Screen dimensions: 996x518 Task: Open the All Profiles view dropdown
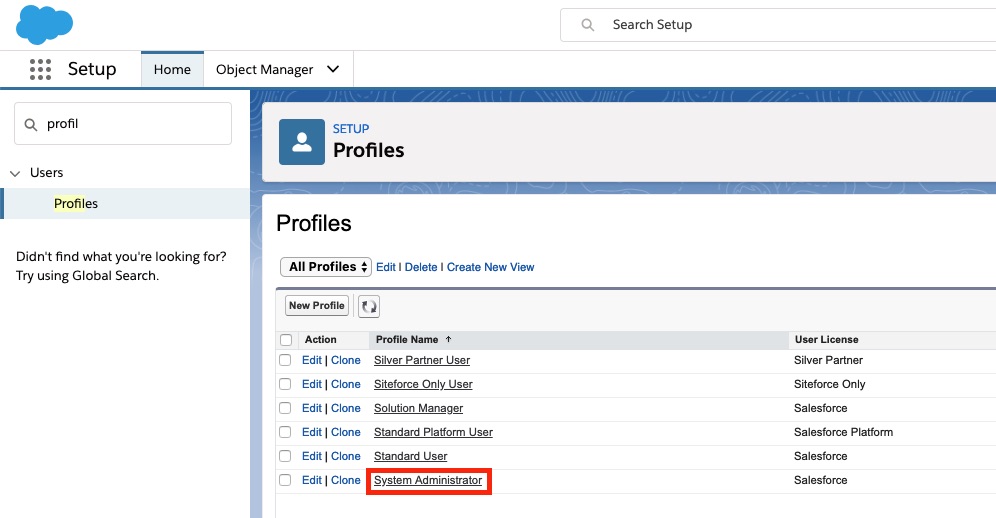(x=326, y=267)
